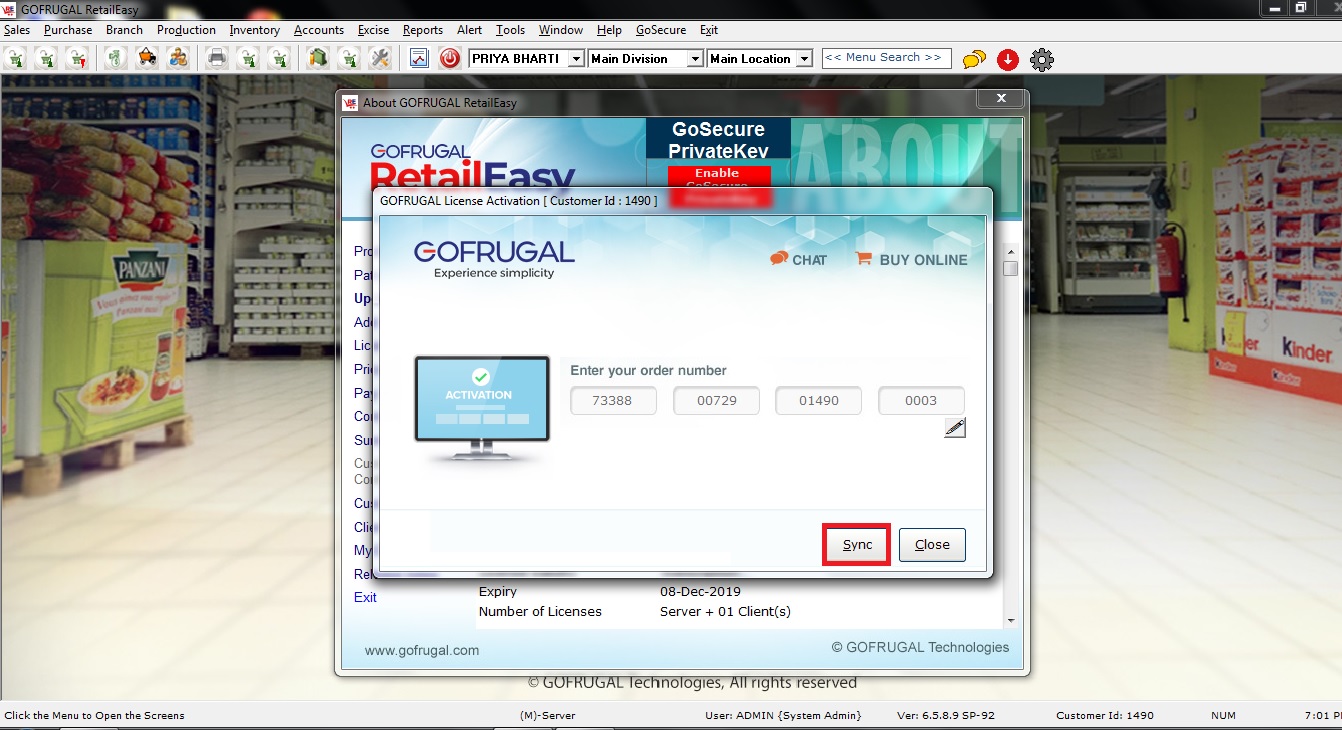Click the Sync button
Viewport: 1342px width, 730px height.
click(x=857, y=545)
